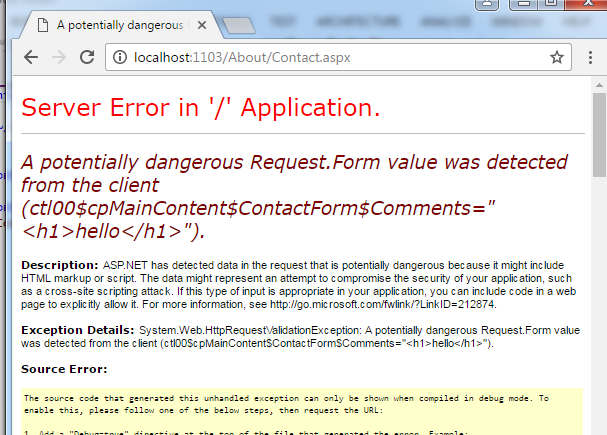This screenshot has width=607, height=435.
Task: Select the 'A potentially dangerous' tab
Action: click(118, 22)
